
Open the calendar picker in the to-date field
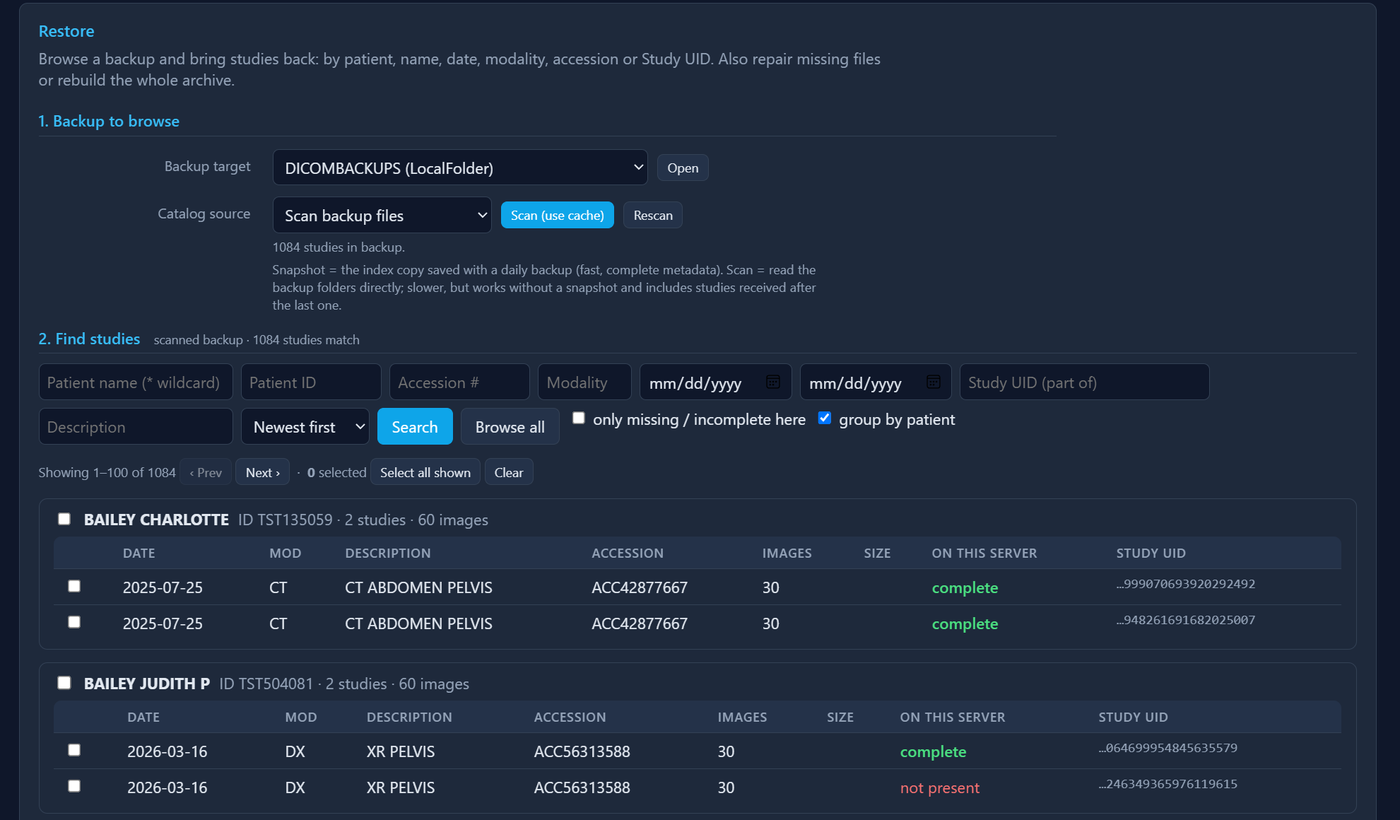pyautogui.click(x=933, y=382)
